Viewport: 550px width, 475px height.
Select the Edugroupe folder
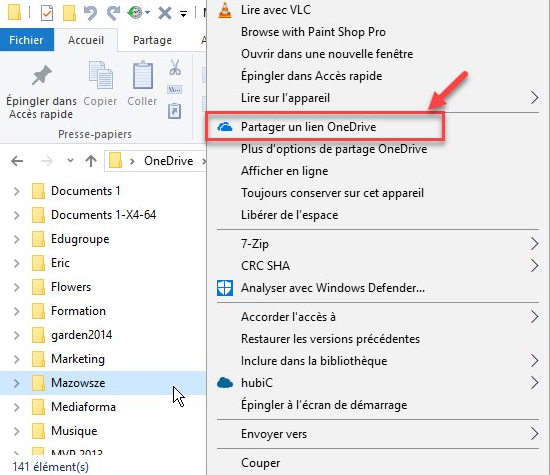(80, 239)
